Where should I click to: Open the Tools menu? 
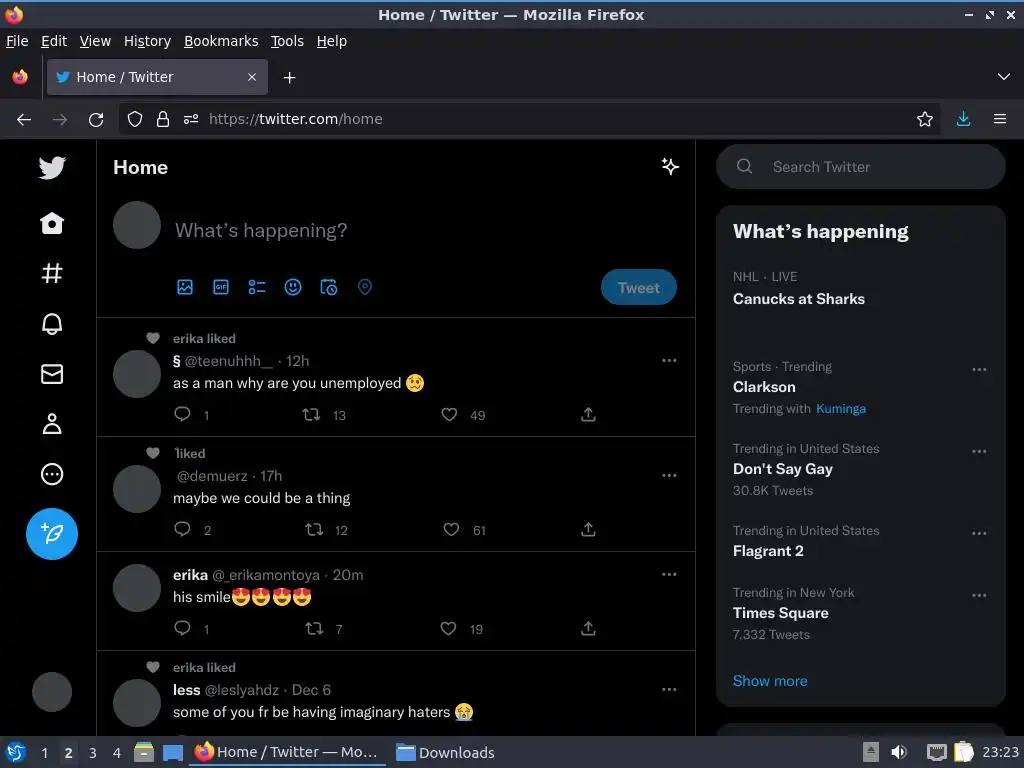tap(287, 41)
